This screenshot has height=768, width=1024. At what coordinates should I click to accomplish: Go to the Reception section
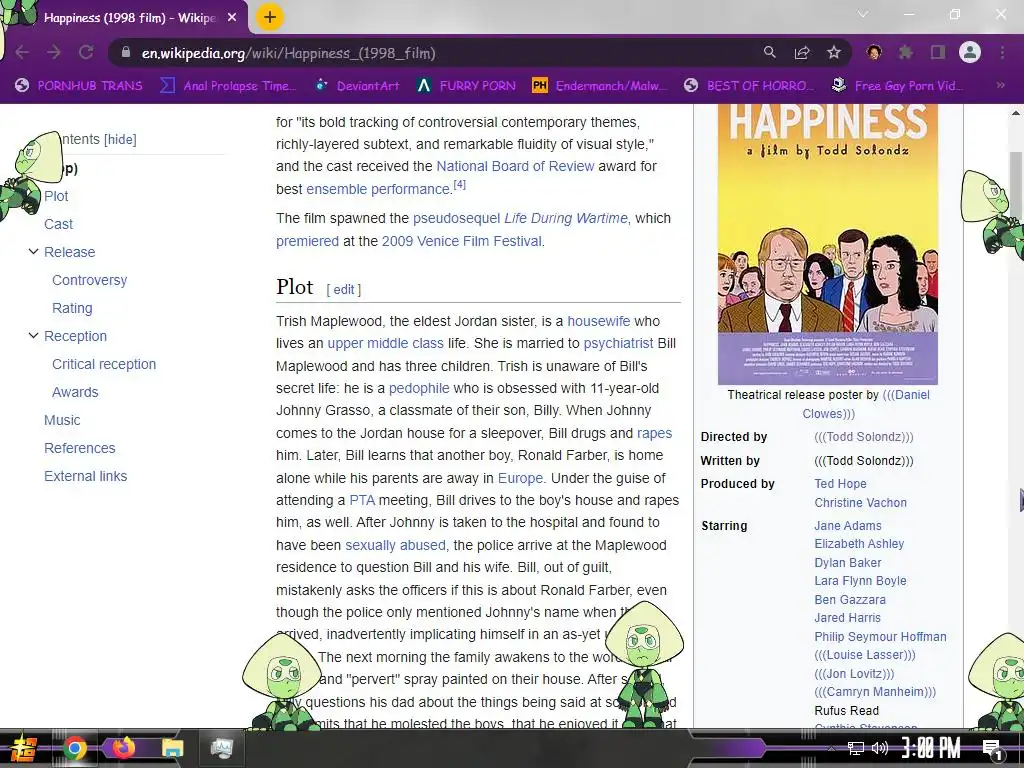pos(75,336)
